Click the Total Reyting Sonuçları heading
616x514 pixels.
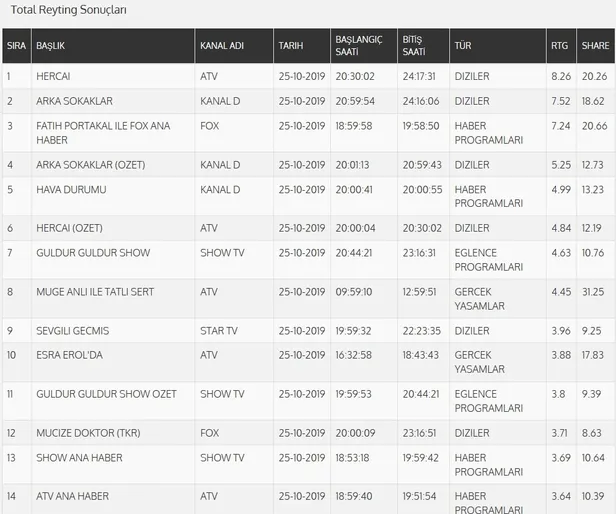click(x=69, y=9)
